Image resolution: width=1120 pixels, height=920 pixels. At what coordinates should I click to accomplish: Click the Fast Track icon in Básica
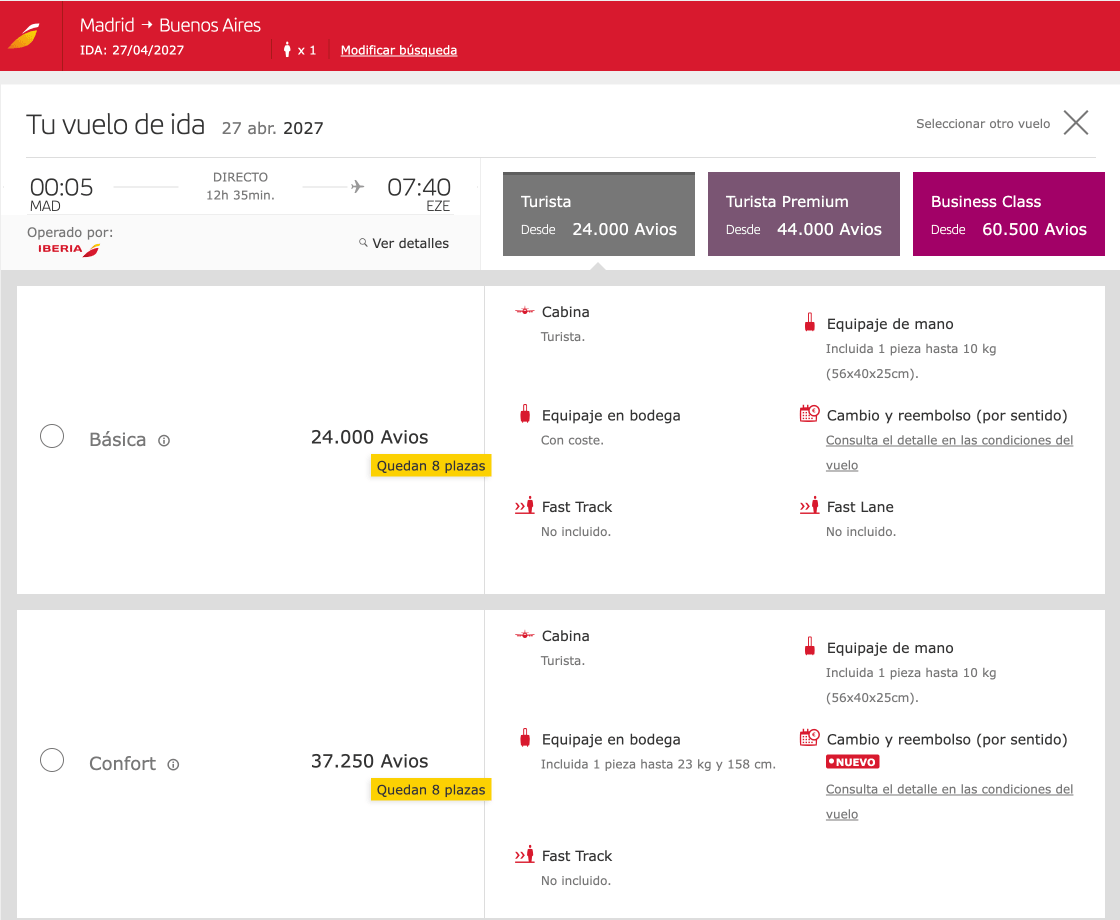pyautogui.click(x=525, y=506)
